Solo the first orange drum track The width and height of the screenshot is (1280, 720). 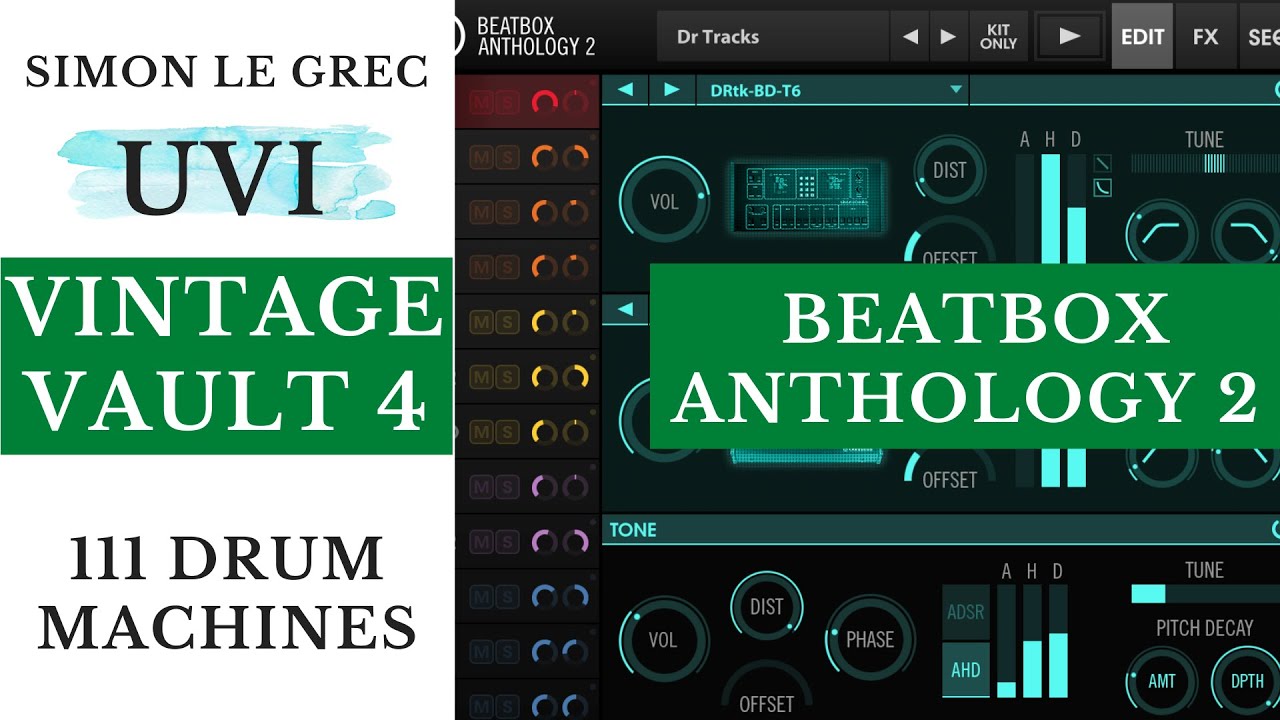[507, 156]
